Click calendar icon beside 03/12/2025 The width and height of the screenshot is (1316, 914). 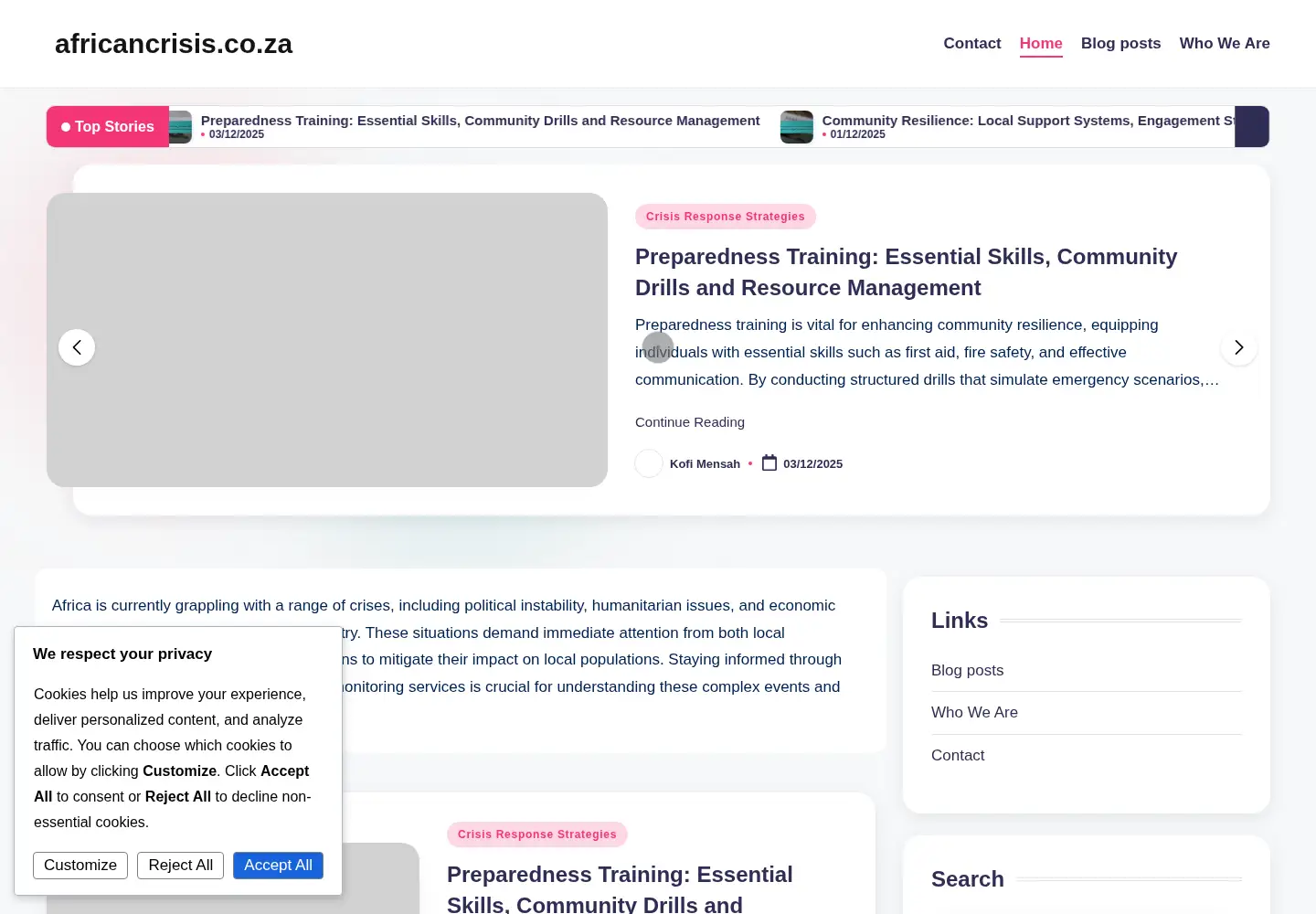click(769, 463)
